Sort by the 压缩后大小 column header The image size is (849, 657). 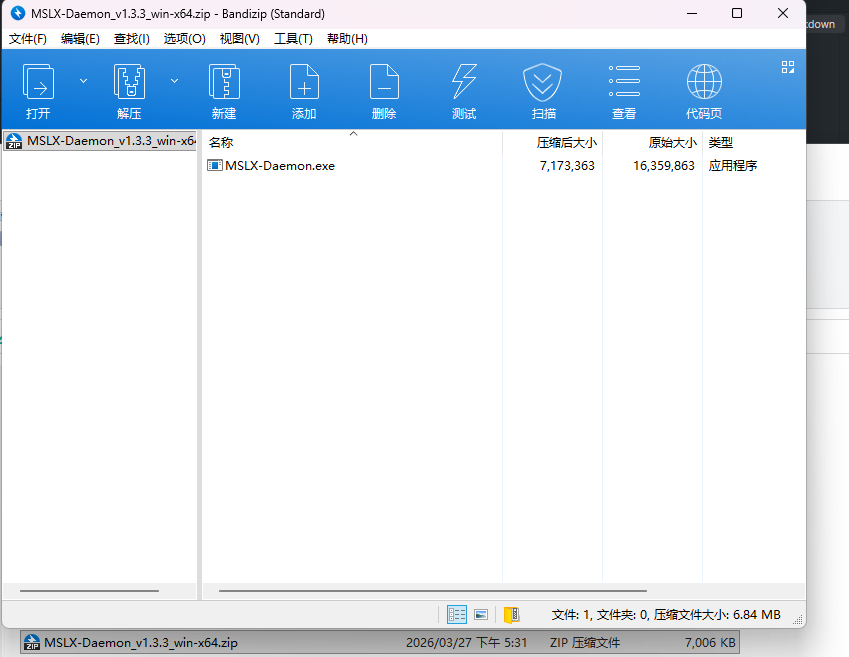tap(553, 142)
